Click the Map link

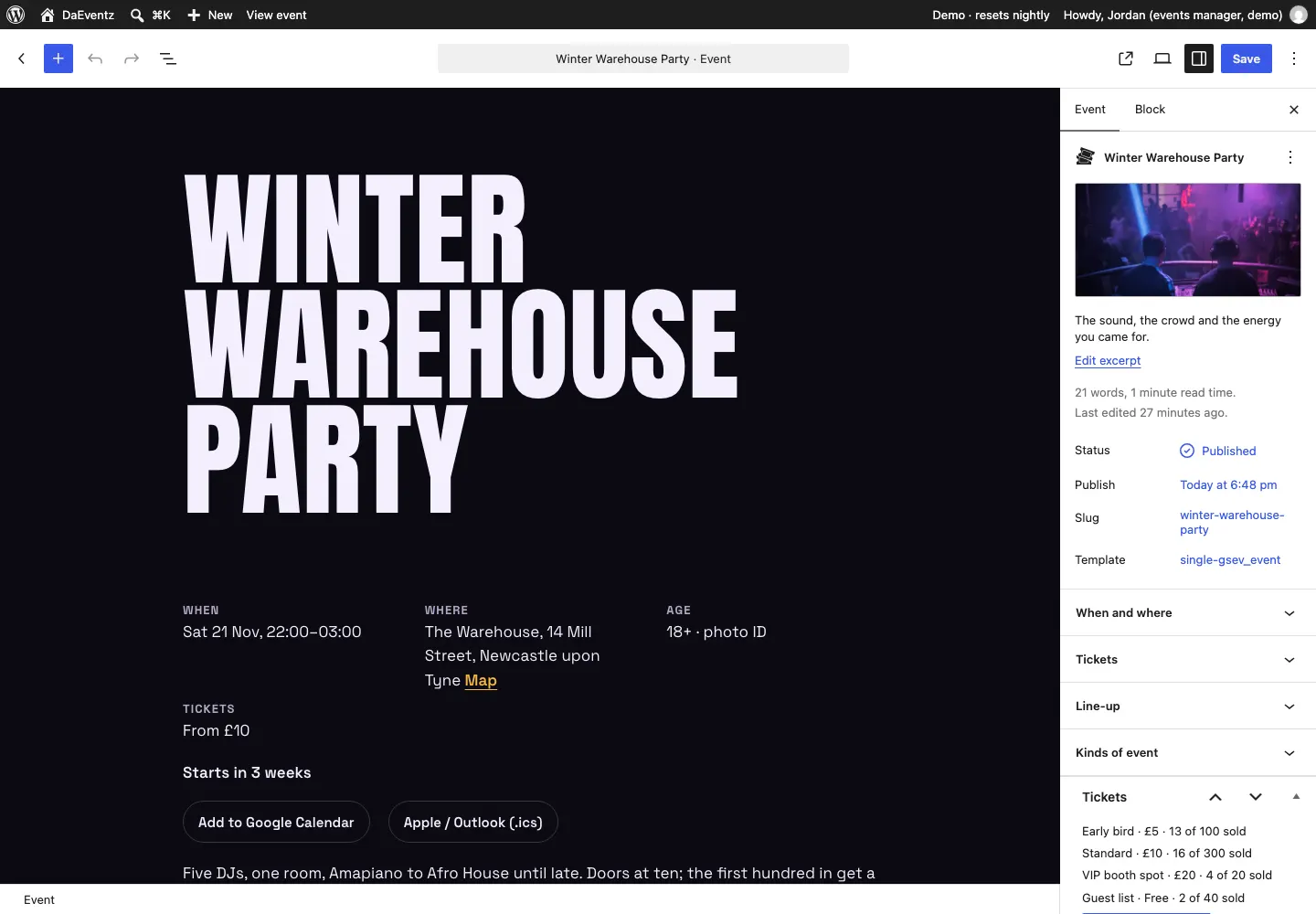point(481,681)
